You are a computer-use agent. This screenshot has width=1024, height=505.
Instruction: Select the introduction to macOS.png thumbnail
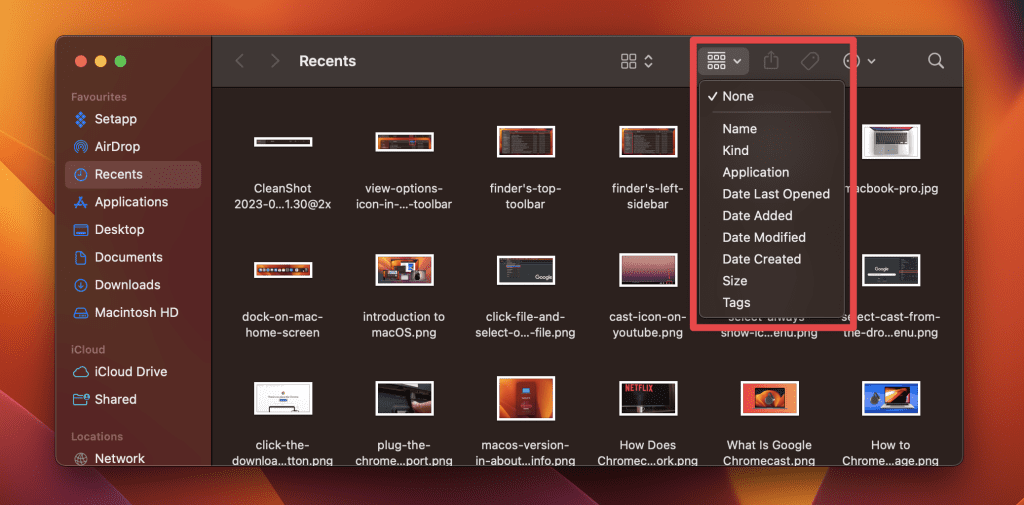pyautogui.click(x=404, y=270)
